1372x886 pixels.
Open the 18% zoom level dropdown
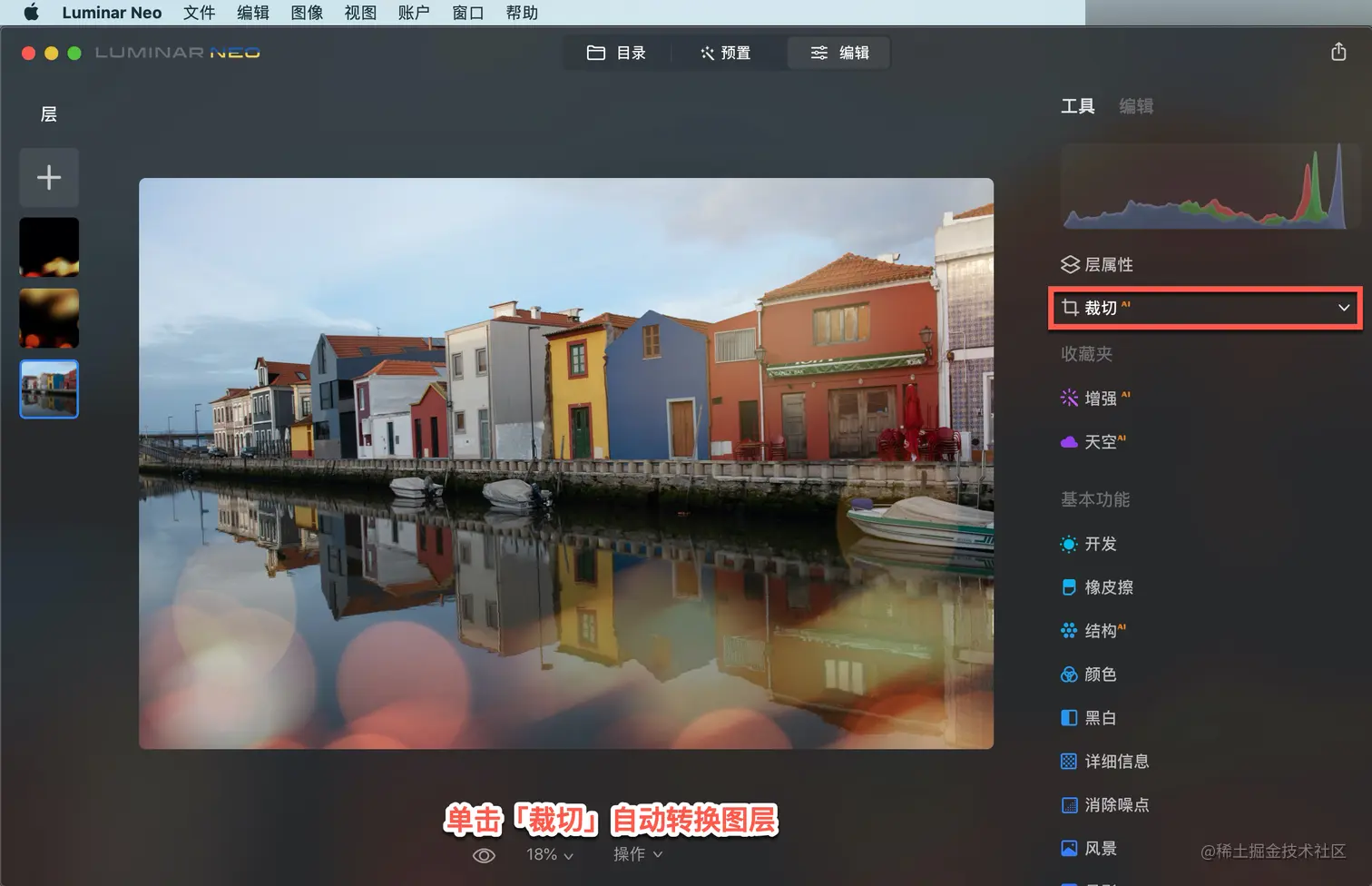[550, 854]
